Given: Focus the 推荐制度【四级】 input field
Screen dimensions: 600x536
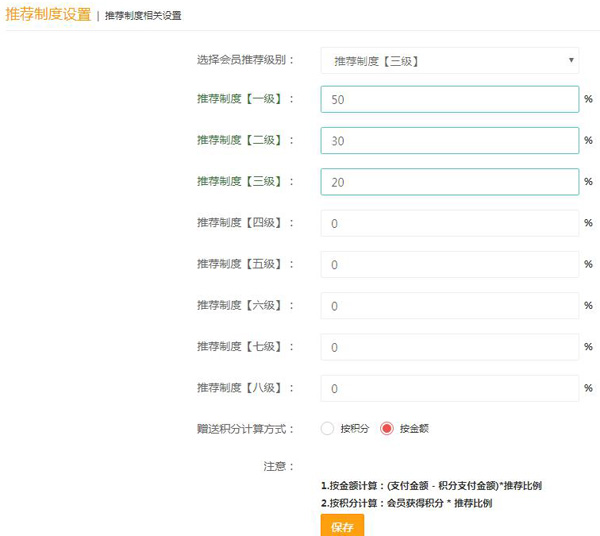Looking at the screenshot, I should (449, 223).
